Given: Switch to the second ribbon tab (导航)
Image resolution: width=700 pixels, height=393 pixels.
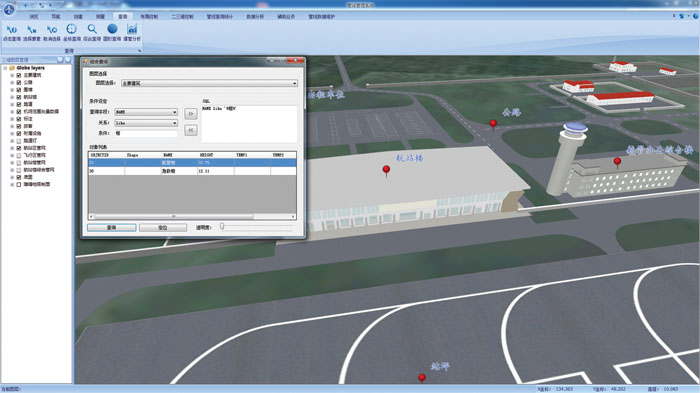Looking at the screenshot, I should tap(55, 17).
